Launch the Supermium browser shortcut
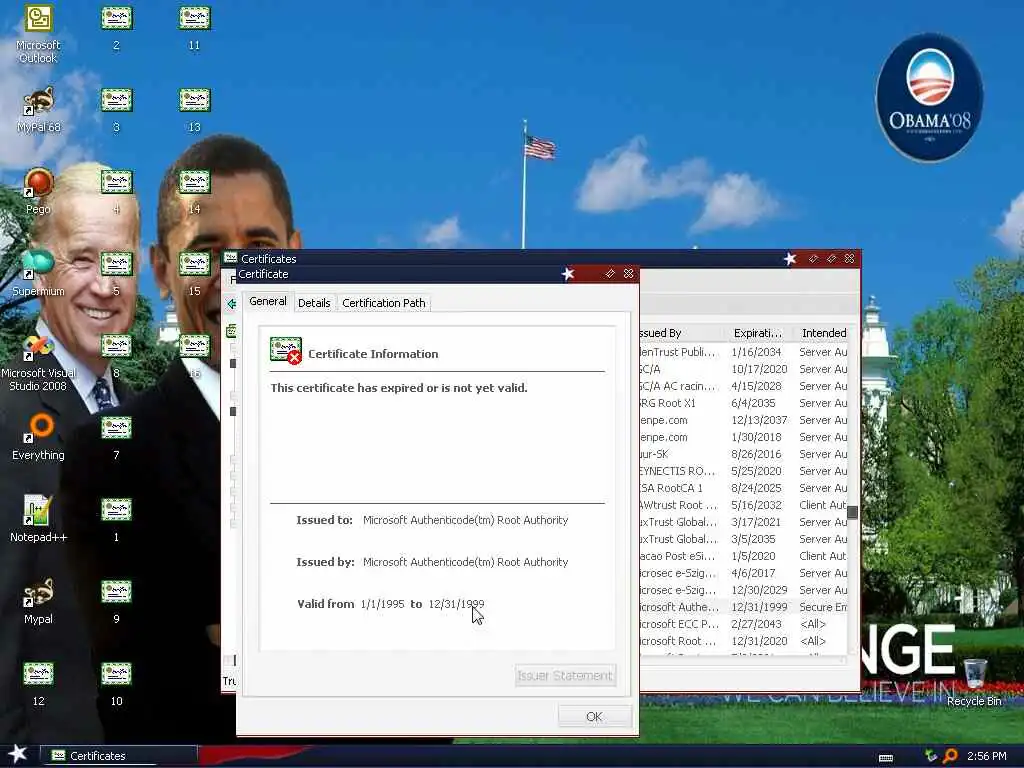 coord(38,274)
